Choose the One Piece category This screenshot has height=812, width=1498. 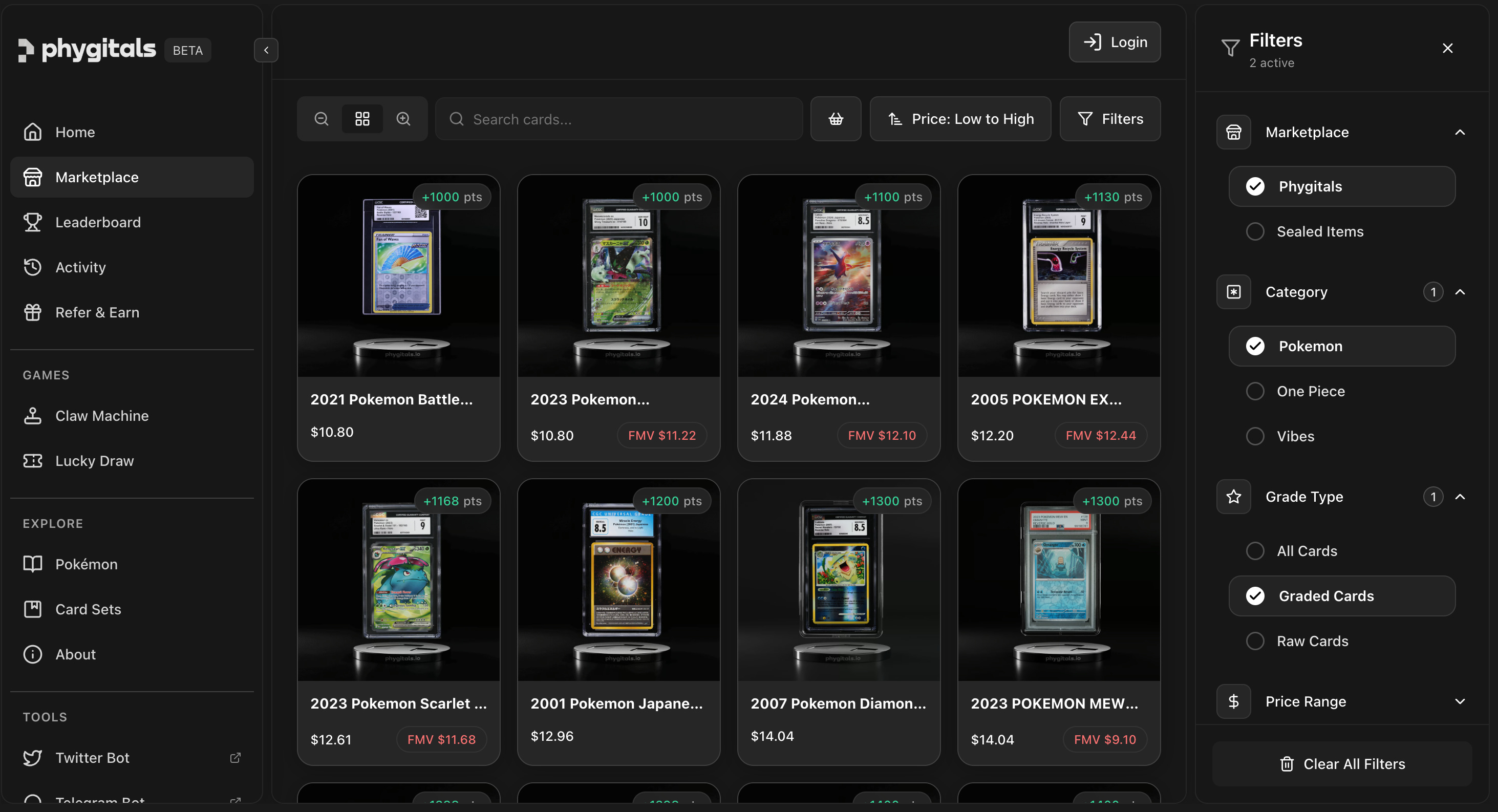point(1255,391)
